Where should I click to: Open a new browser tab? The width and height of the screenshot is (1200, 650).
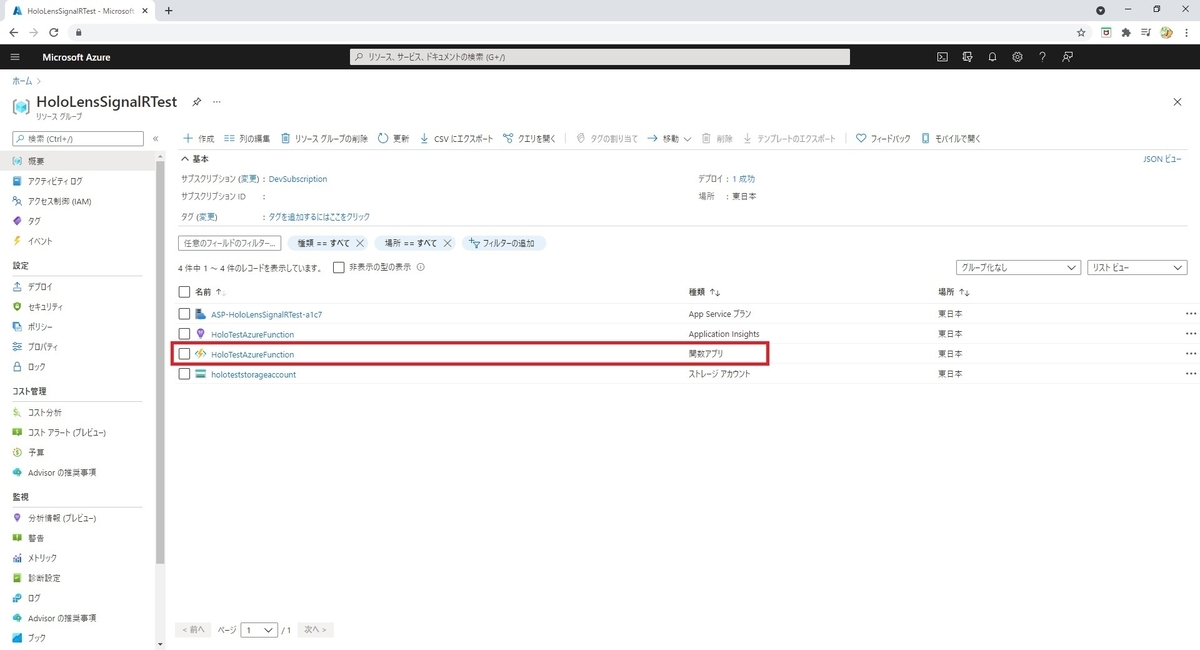click(x=168, y=10)
